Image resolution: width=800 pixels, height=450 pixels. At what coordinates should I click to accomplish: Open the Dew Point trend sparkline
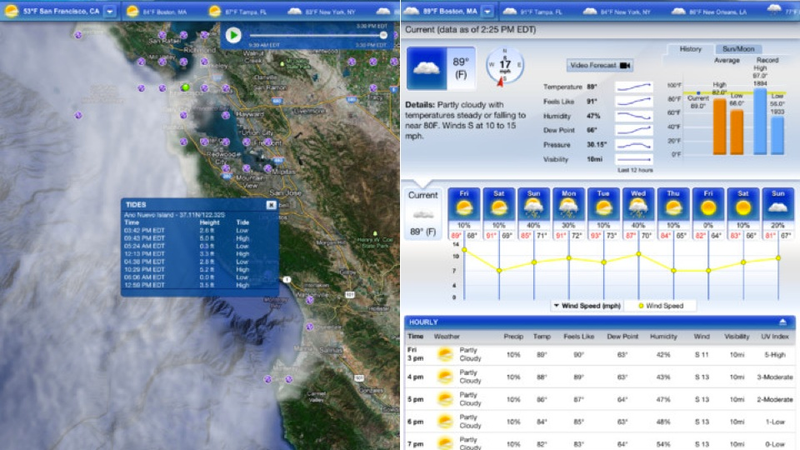(634, 130)
